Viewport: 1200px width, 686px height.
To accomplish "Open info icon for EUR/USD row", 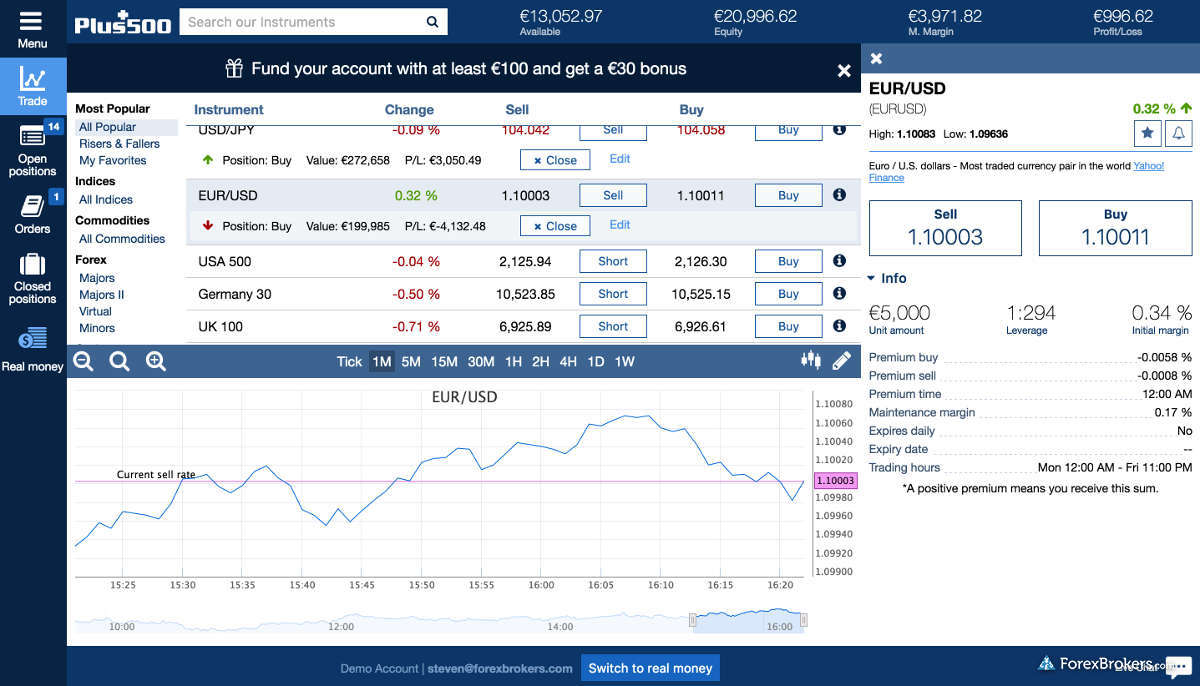I will pos(840,195).
